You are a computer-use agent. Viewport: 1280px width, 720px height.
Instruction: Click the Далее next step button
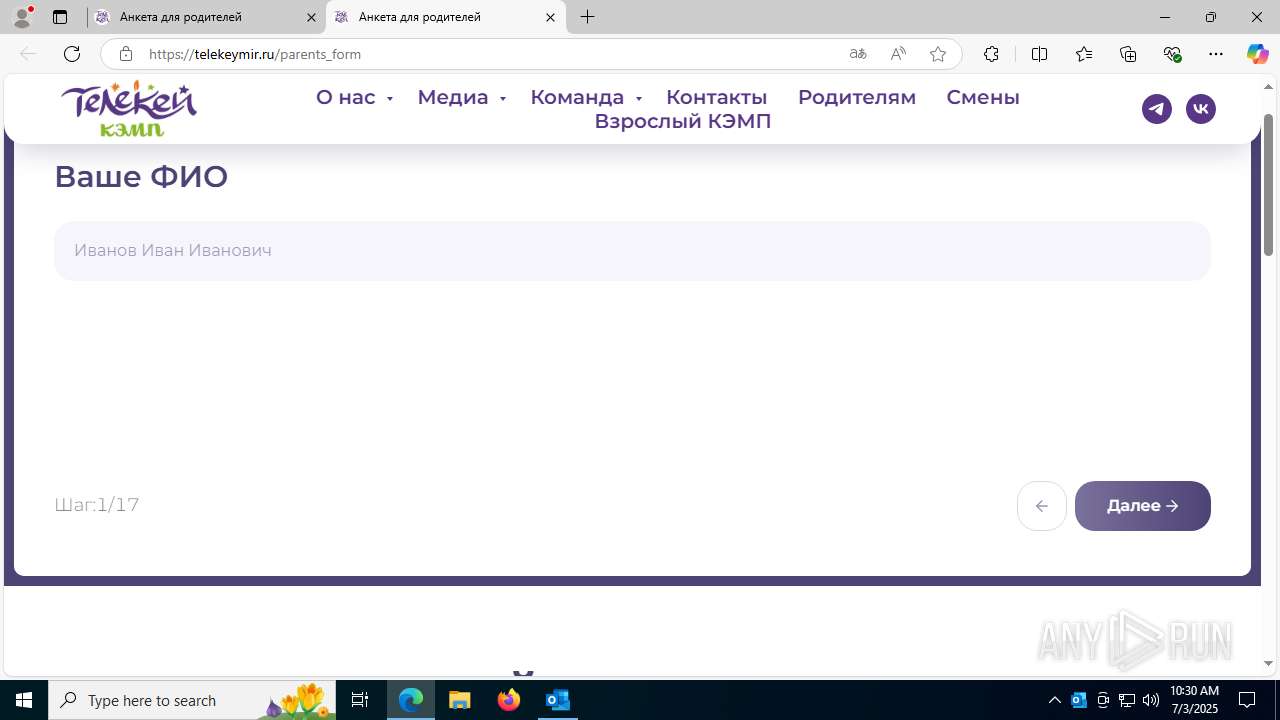point(1143,506)
